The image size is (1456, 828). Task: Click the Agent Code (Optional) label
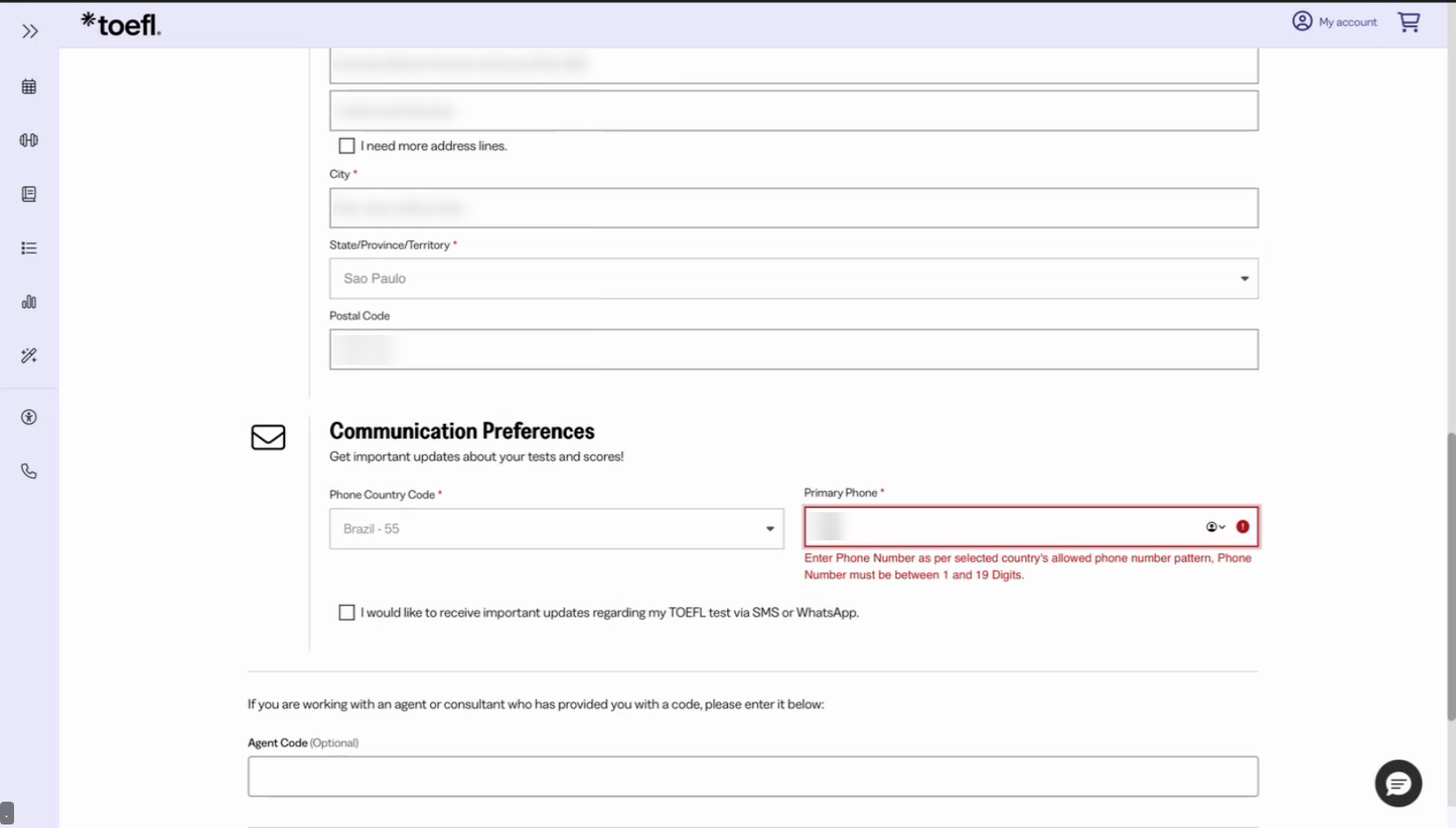pos(303,743)
